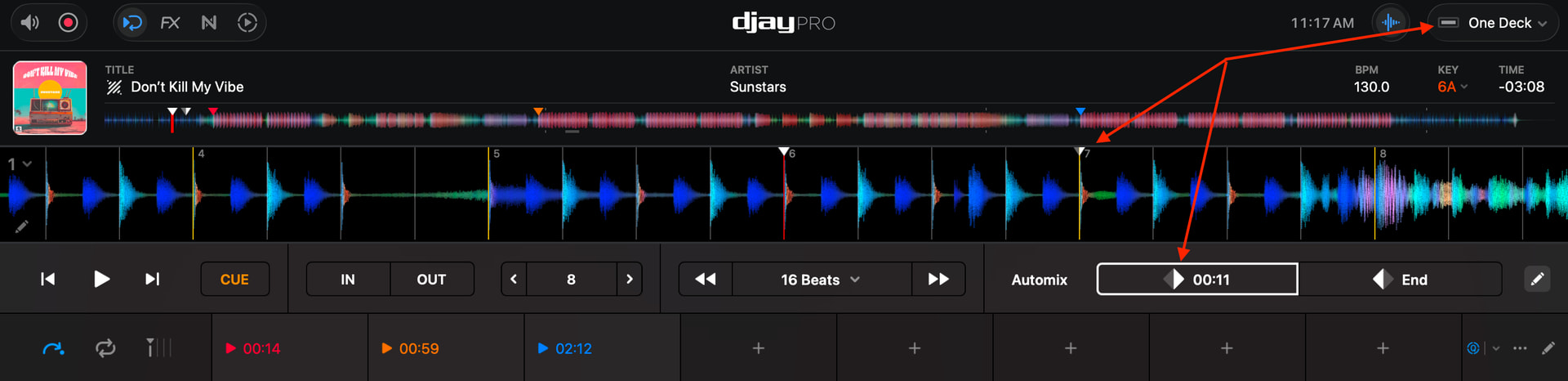
Task: Click the blue waveform icon near clock
Action: (1391, 23)
